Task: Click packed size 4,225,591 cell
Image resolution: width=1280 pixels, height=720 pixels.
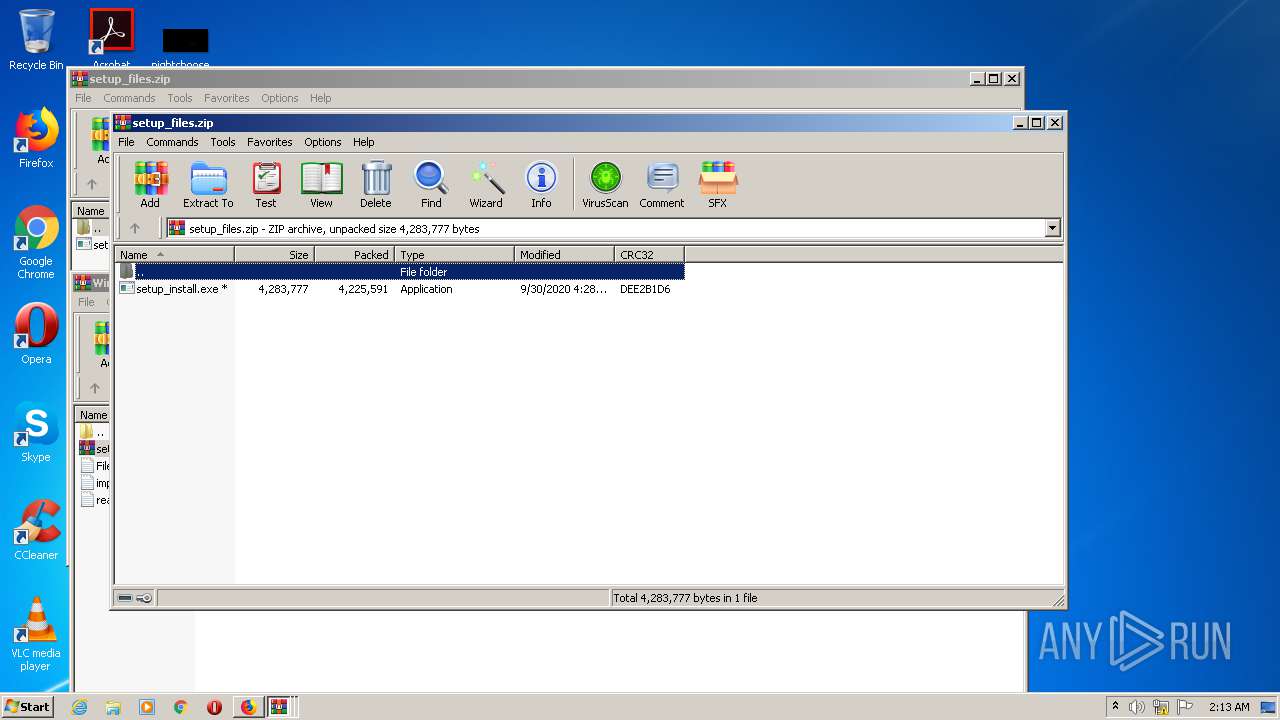Action: [363, 289]
